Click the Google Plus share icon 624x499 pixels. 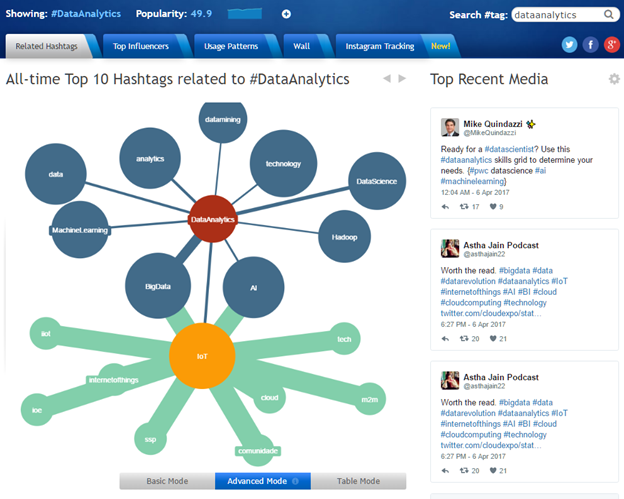[611, 45]
